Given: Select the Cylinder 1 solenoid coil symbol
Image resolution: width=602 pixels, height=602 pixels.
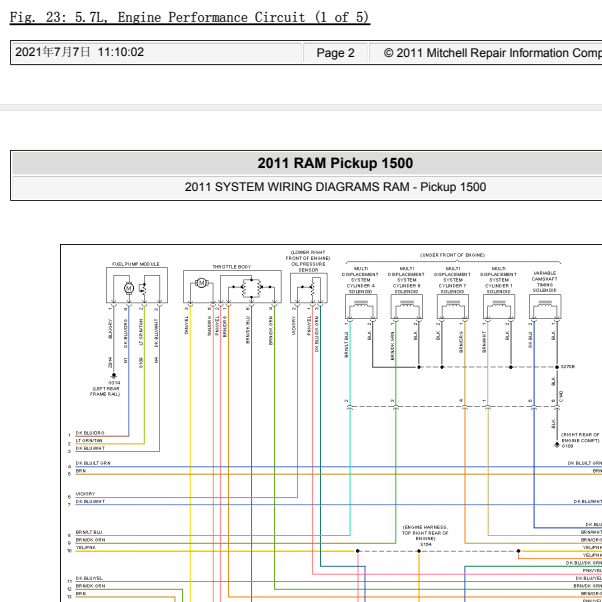Looking at the screenshot, I should point(499,307).
